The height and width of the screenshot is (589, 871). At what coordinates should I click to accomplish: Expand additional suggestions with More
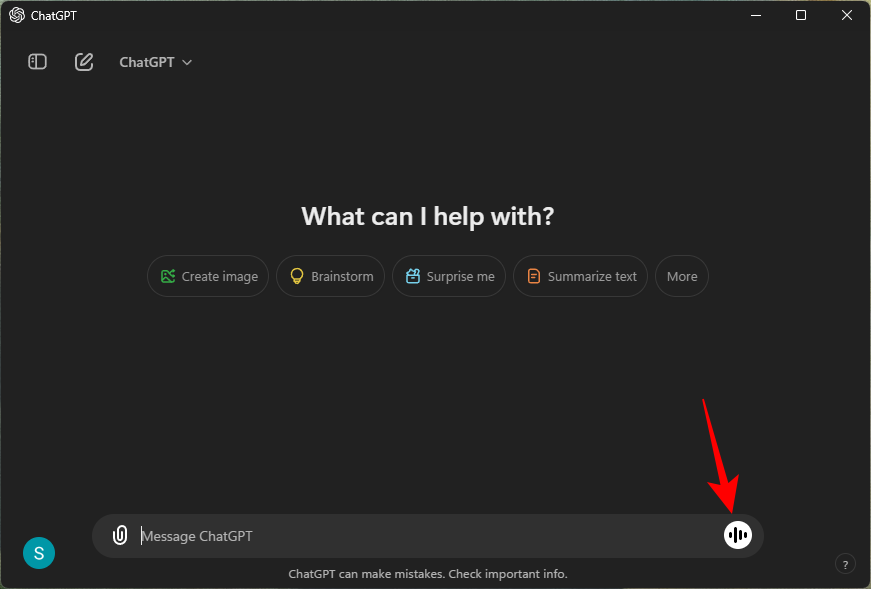click(x=682, y=277)
